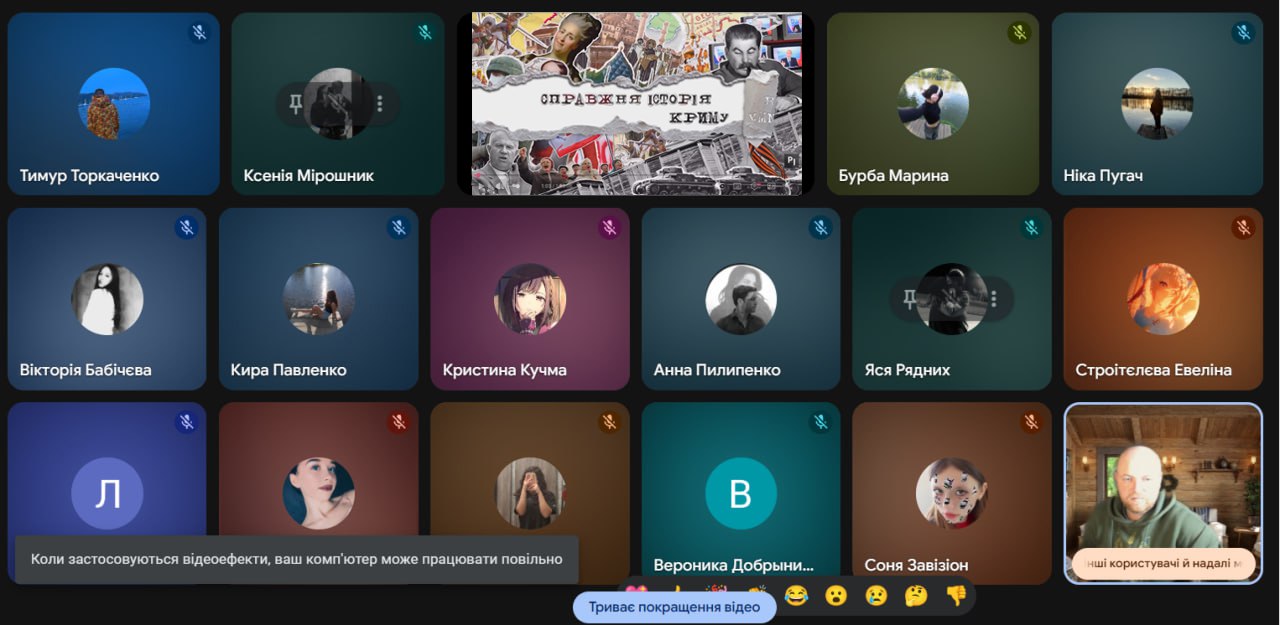Select the shared 'Справжня історія Криму' presentation tile
The width and height of the screenshot is (1280, 625).
point(636,103)
